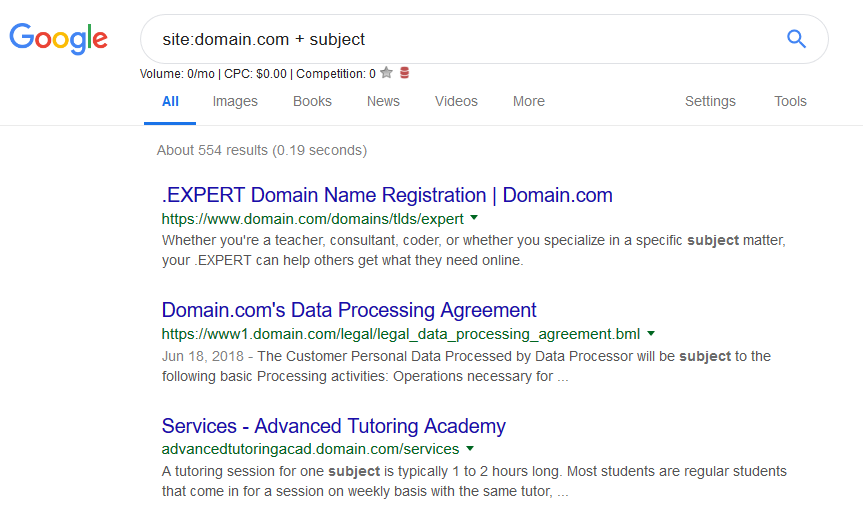Open Domain.com's Data Processing Agreement result

pos(349,310)
